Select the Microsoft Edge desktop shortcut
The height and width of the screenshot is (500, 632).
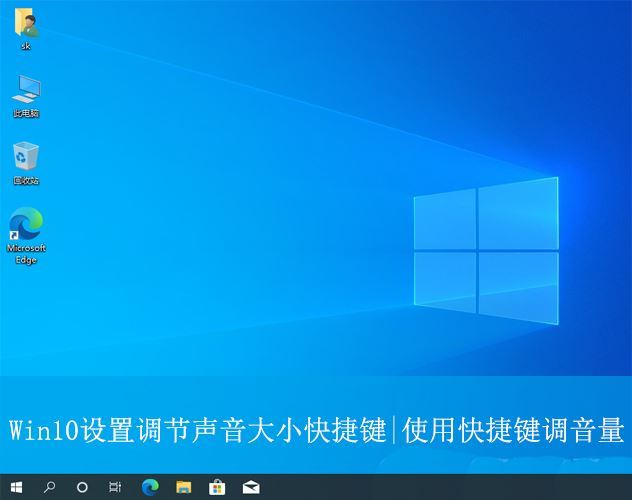click(x=26, y=223)
